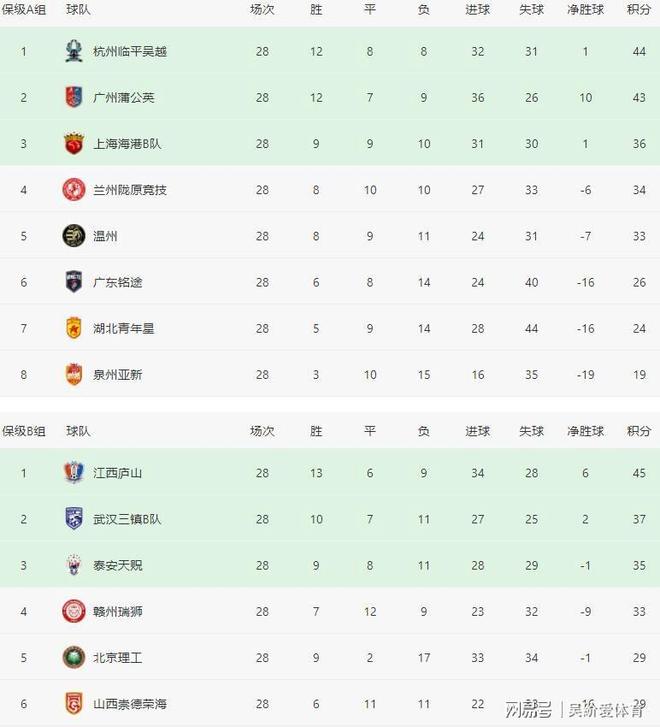This screenshot has width=660, height=727.
Task: Click the 广东铭途 team shield icon
Action: 74,282
